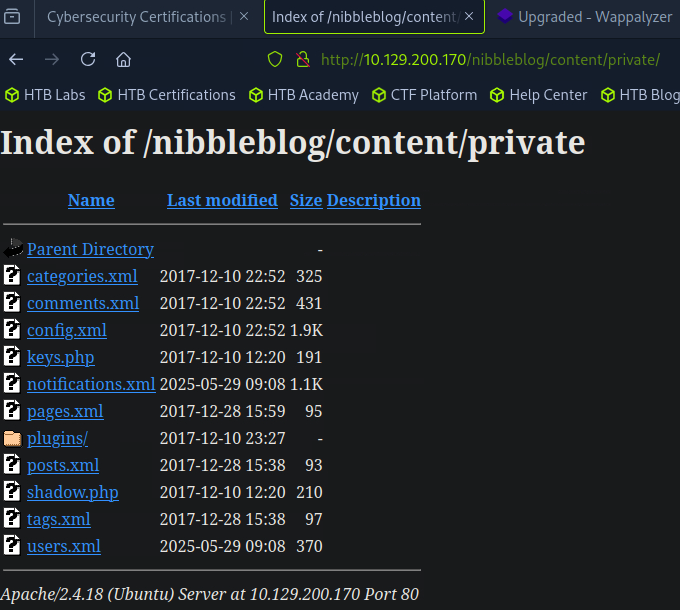Close the Cybersecurity Certifications tab

pyautogui.click(x=244, y=17)
